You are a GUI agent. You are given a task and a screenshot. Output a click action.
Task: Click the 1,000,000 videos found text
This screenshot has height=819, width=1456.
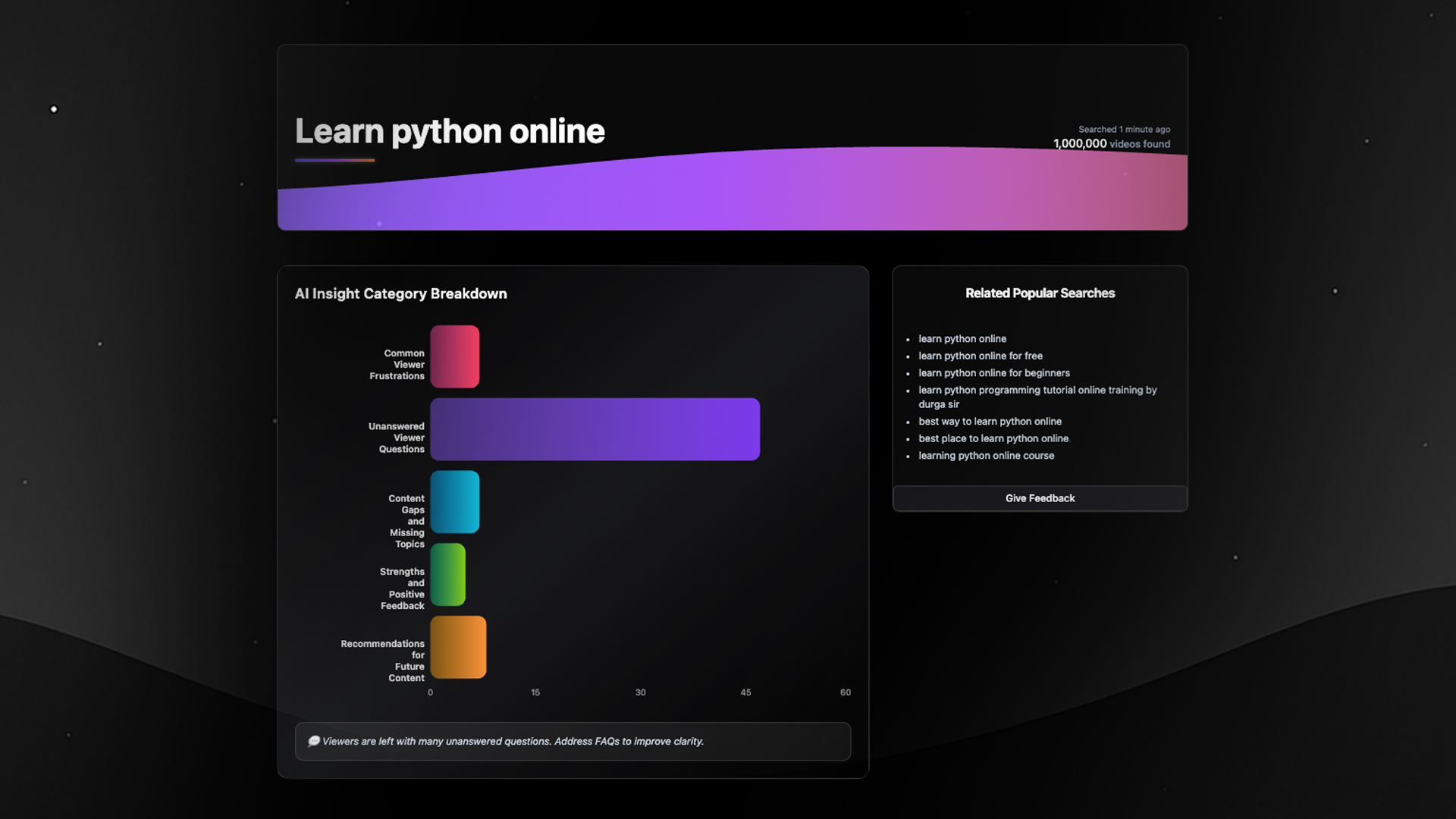pos(1111,144)
